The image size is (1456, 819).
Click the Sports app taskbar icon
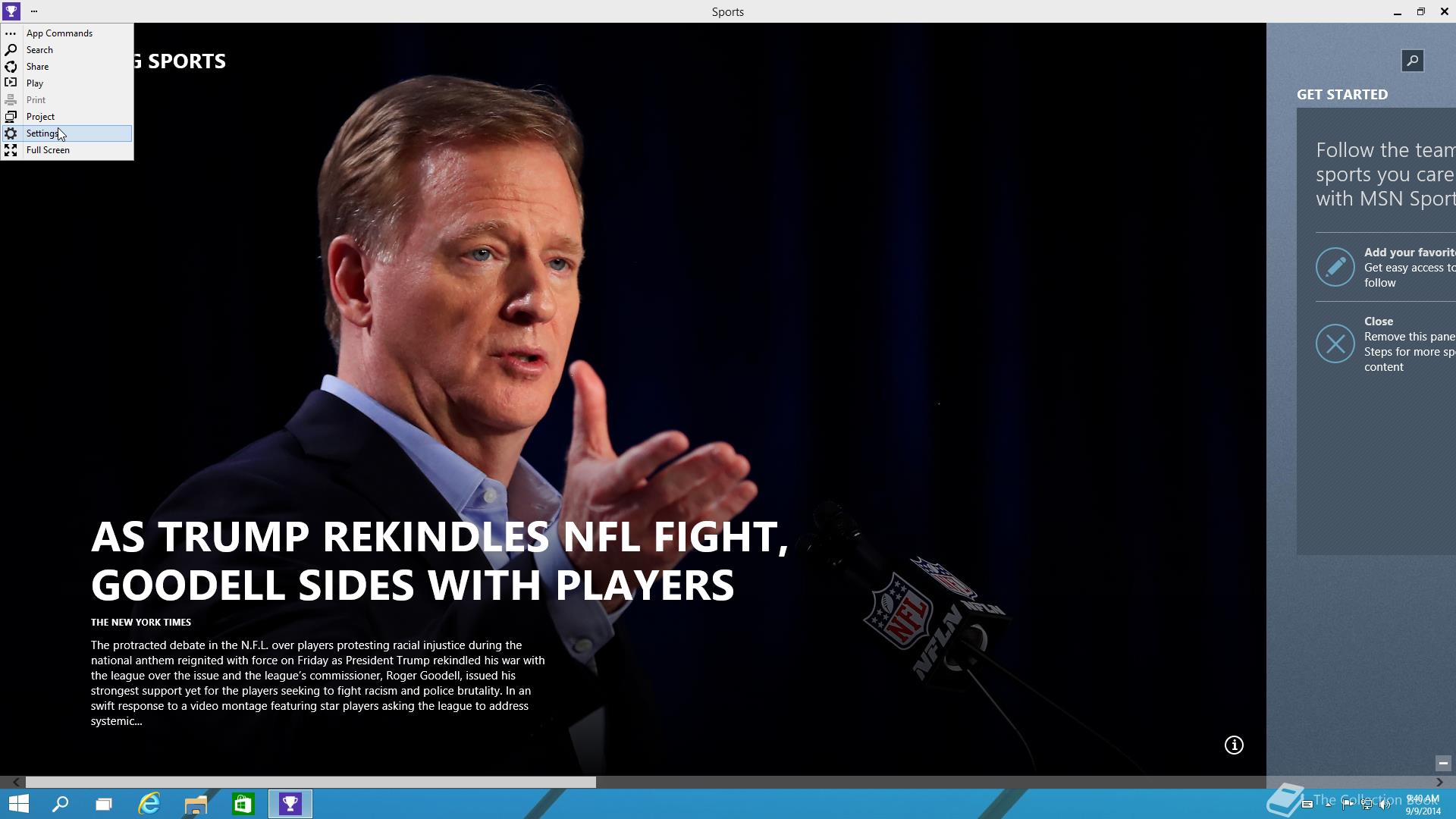coord(290,804)
